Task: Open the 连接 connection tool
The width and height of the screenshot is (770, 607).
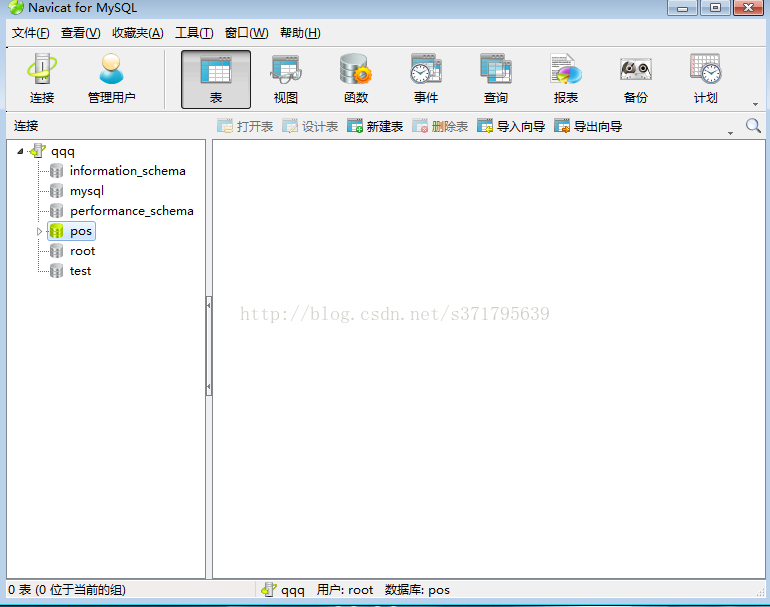Action: coord(42,79)
